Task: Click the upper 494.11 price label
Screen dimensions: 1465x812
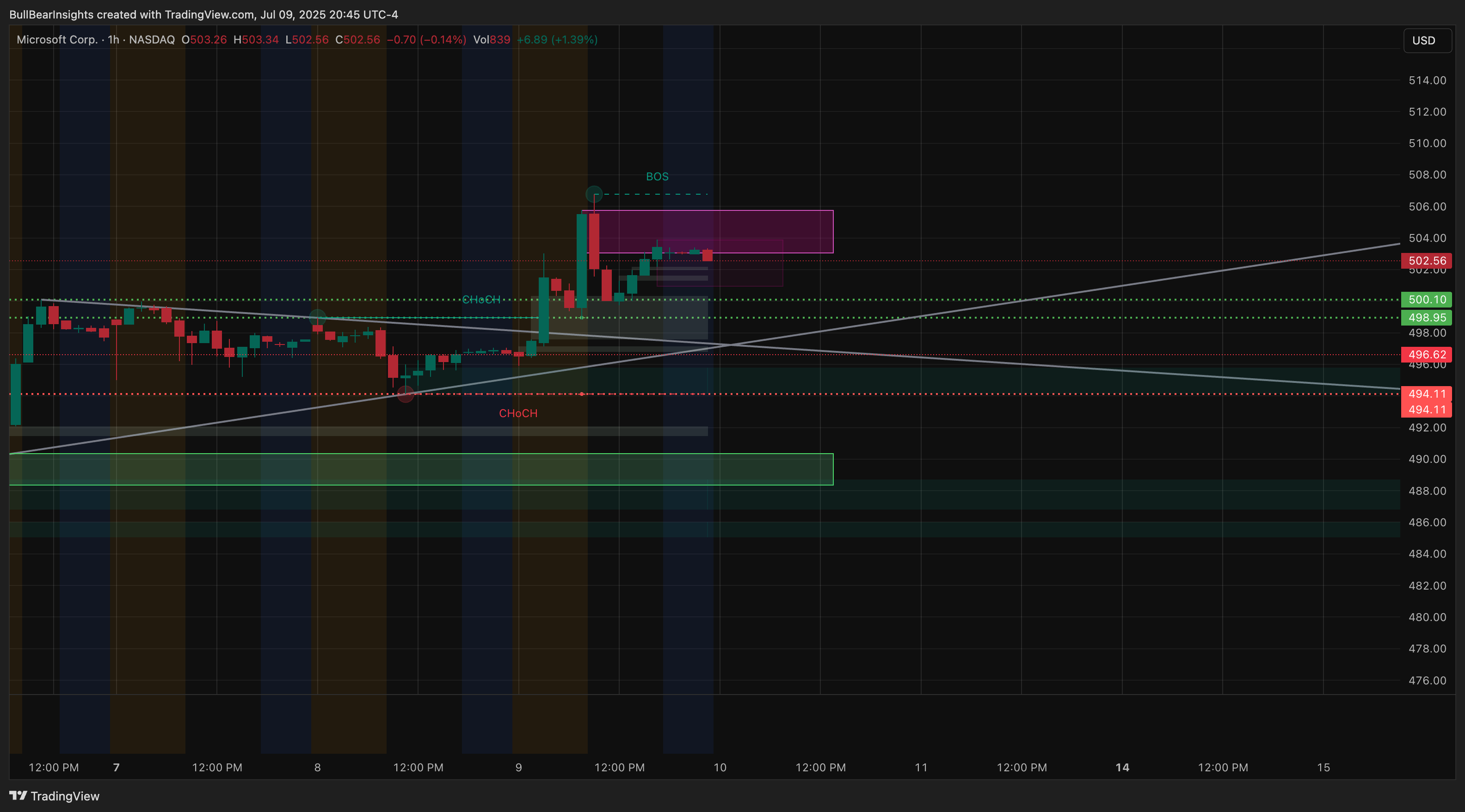Action: pos(1426,394)
